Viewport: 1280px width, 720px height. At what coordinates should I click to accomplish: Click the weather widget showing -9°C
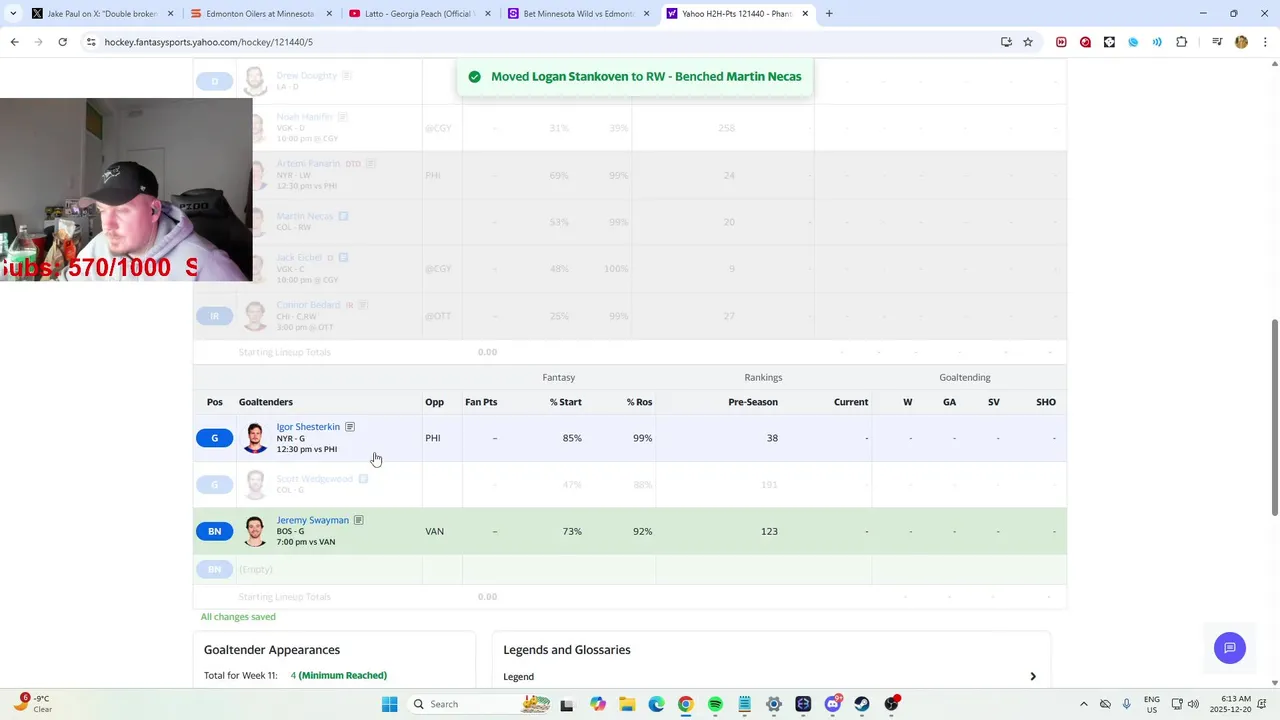pyautogui.click(x=33, y=704)
